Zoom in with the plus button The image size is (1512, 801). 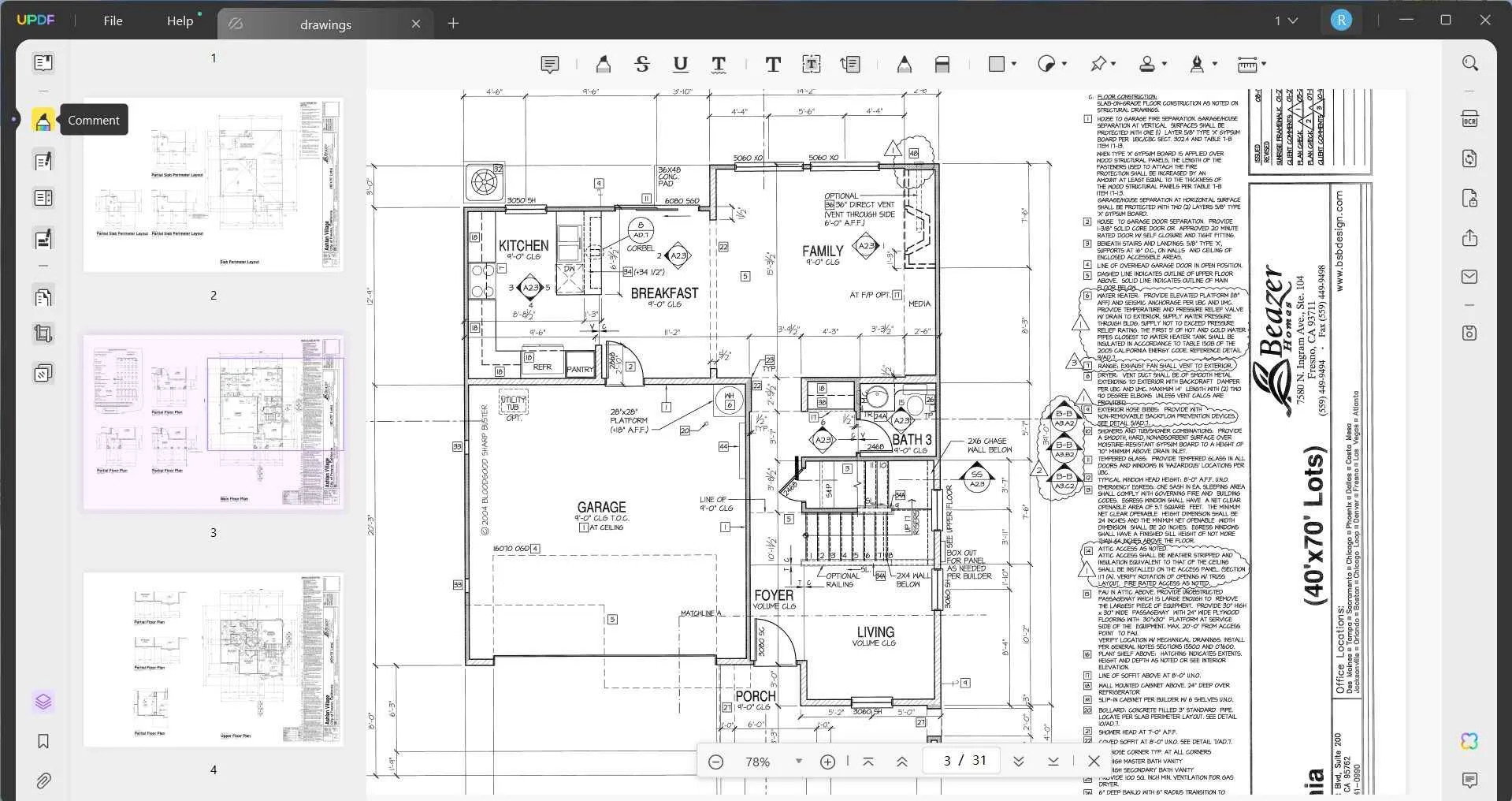coord(827,762)
